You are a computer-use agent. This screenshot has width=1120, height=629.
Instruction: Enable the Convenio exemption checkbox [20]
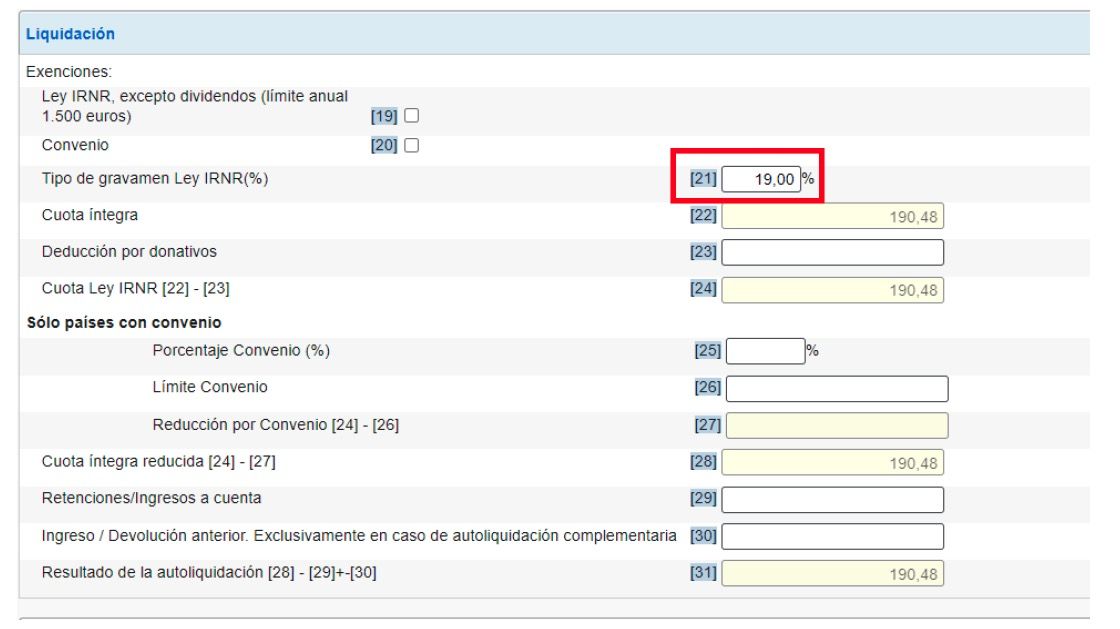[410, 146]
